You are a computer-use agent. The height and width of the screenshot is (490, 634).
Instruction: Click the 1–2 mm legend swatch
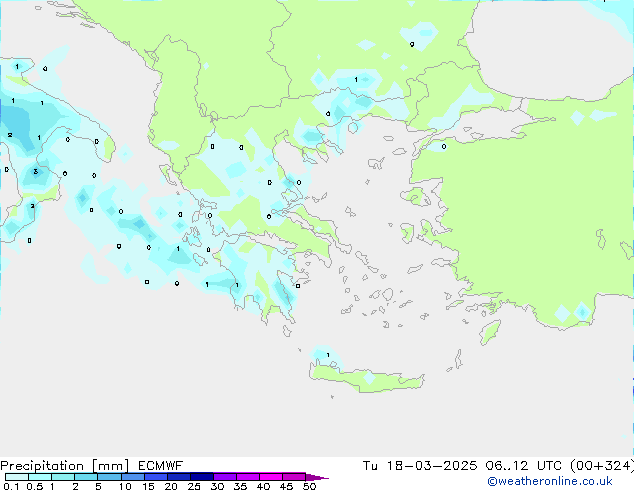coord(63,477)
